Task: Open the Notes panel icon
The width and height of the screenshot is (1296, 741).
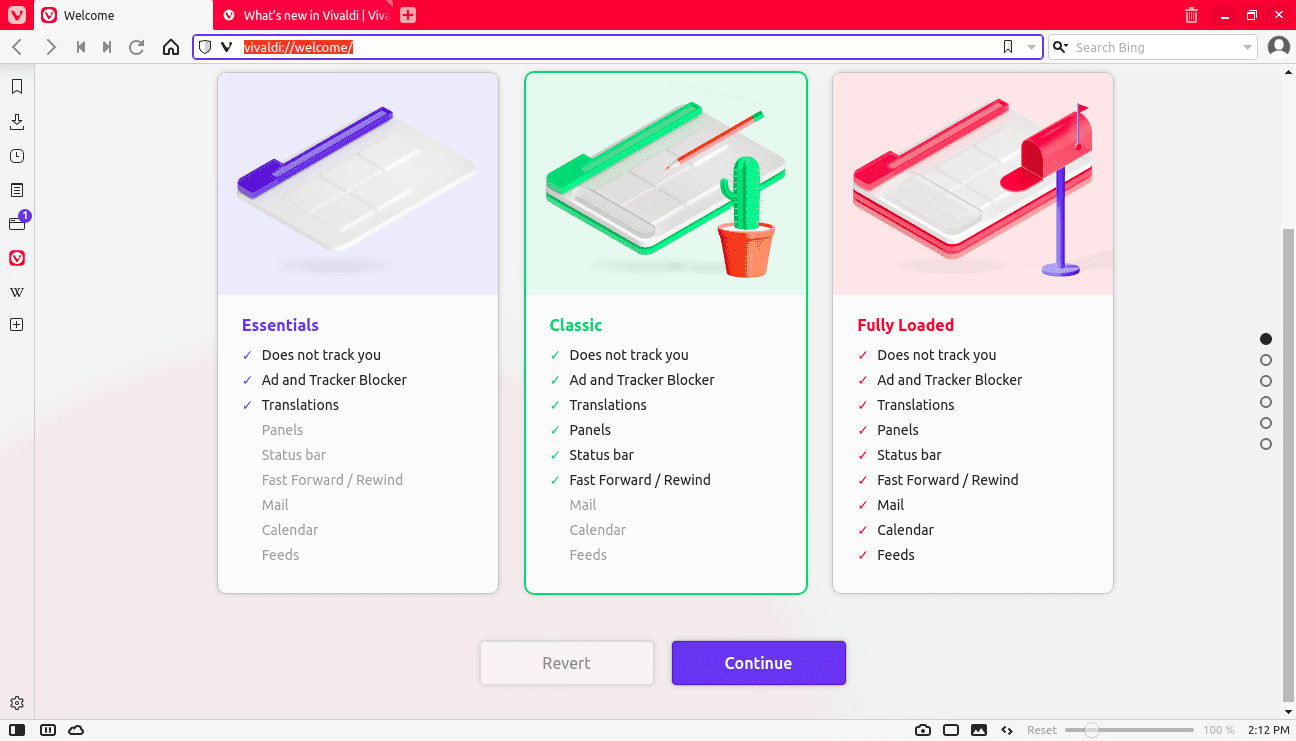Action: coord(17,190)
